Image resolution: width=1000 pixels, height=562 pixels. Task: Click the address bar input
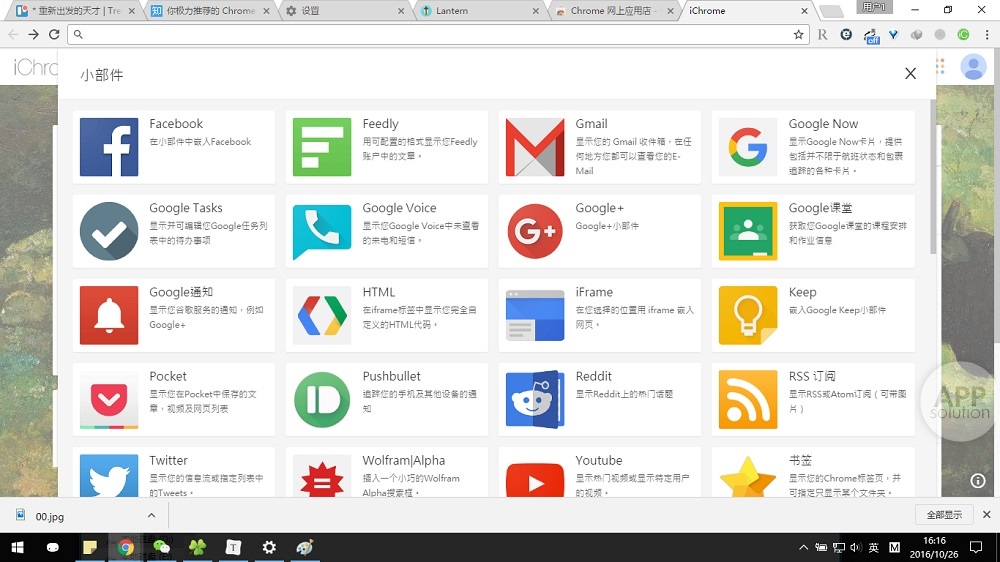click(x=439, y=34)
